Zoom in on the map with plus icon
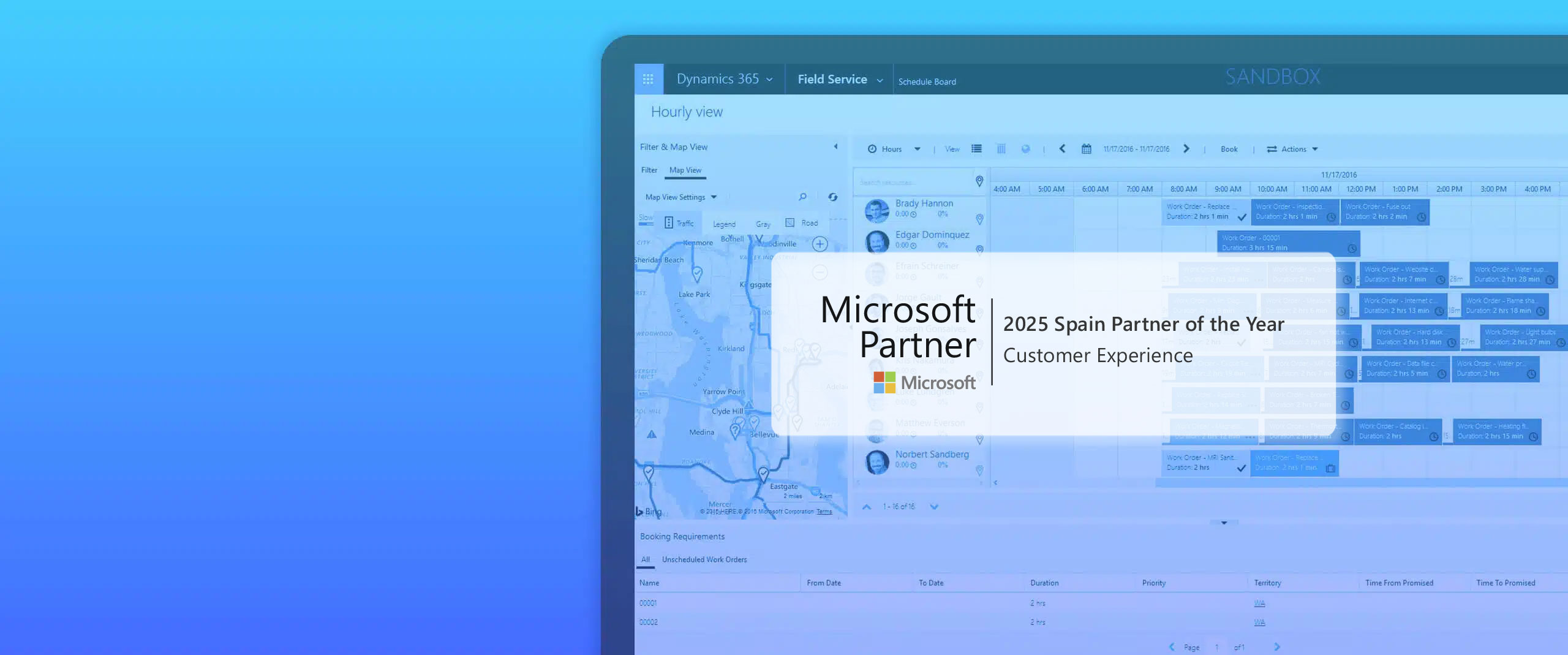This screenshot has height=655, width=1568. pyautogui.click(x=820, y=244)
